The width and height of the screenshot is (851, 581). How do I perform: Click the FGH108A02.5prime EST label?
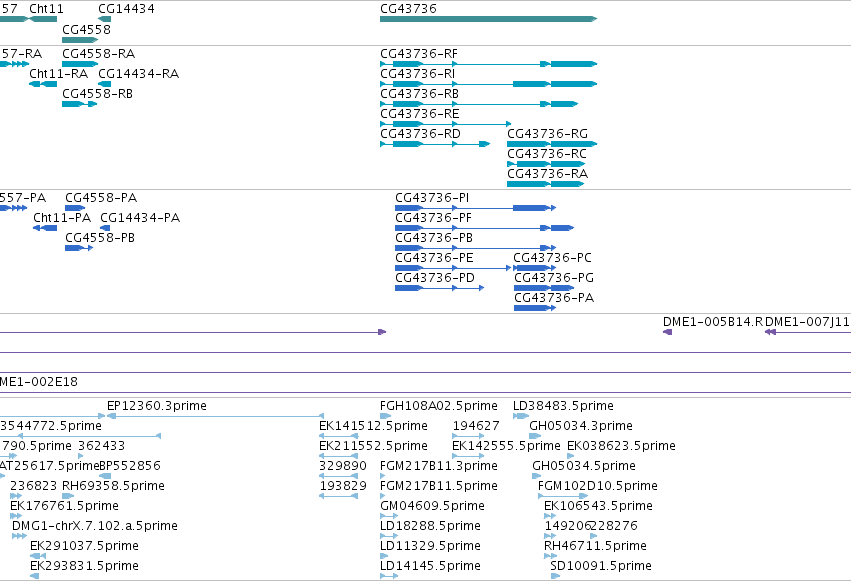click(x=439, y=406)
